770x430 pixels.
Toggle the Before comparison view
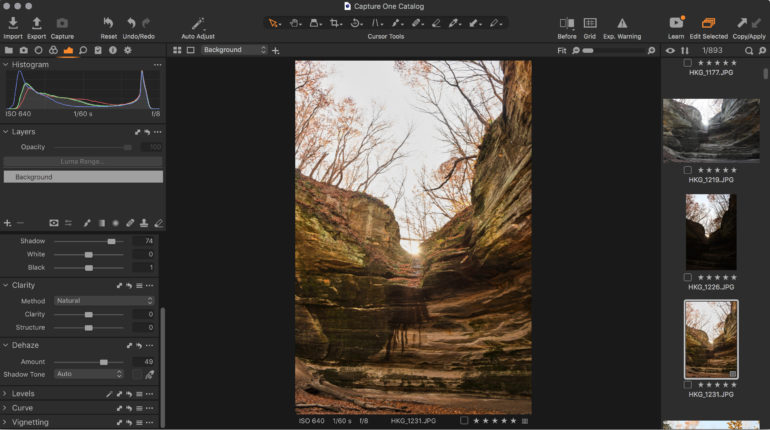tap(567, 22)
